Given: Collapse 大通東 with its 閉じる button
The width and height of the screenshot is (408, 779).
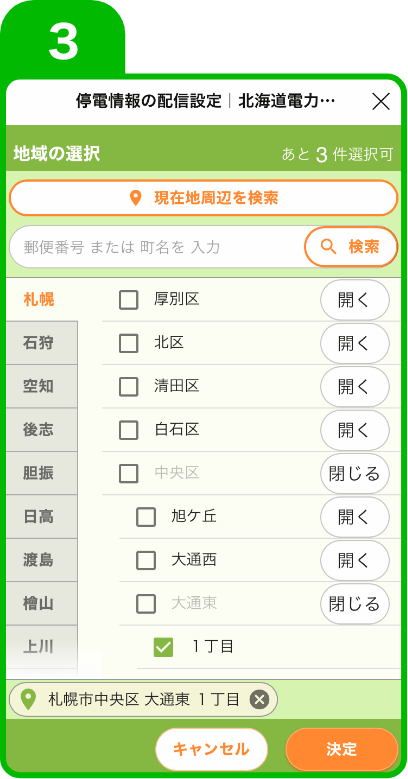Looking at the screenshot, I should [354, 604].
